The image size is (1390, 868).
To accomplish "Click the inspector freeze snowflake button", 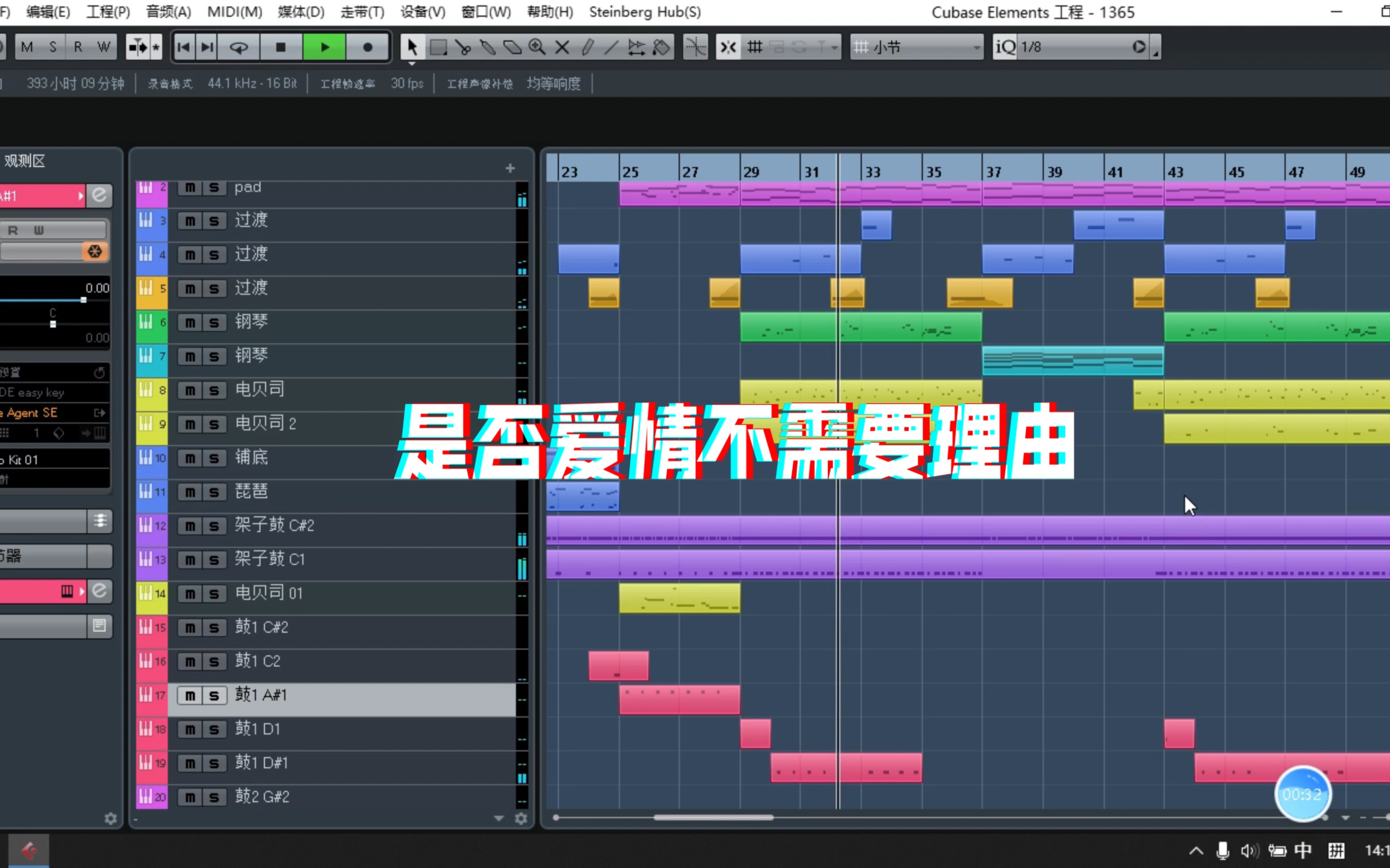I will point(95,251).
